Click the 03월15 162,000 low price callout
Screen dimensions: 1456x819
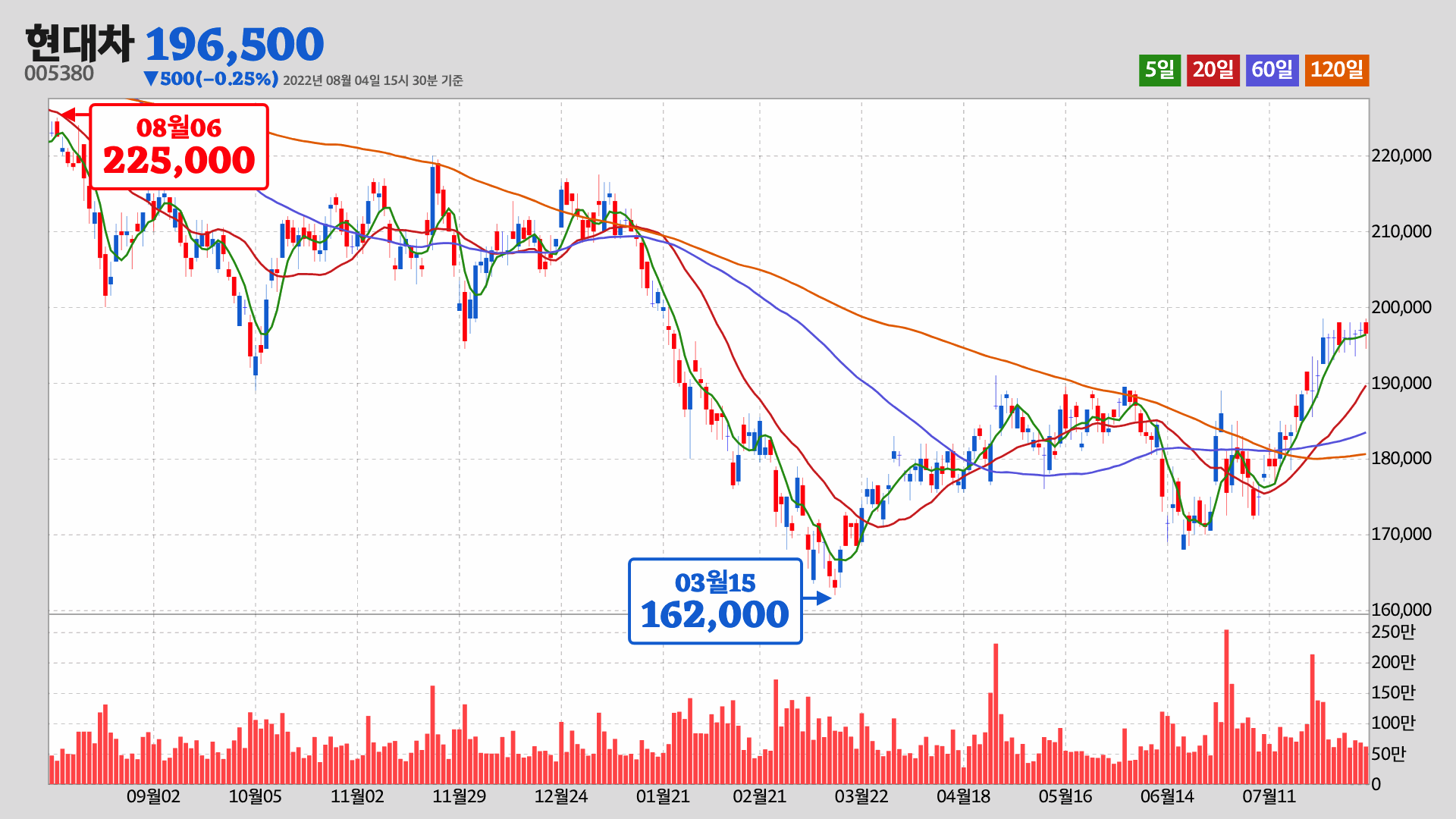point(715,601)
